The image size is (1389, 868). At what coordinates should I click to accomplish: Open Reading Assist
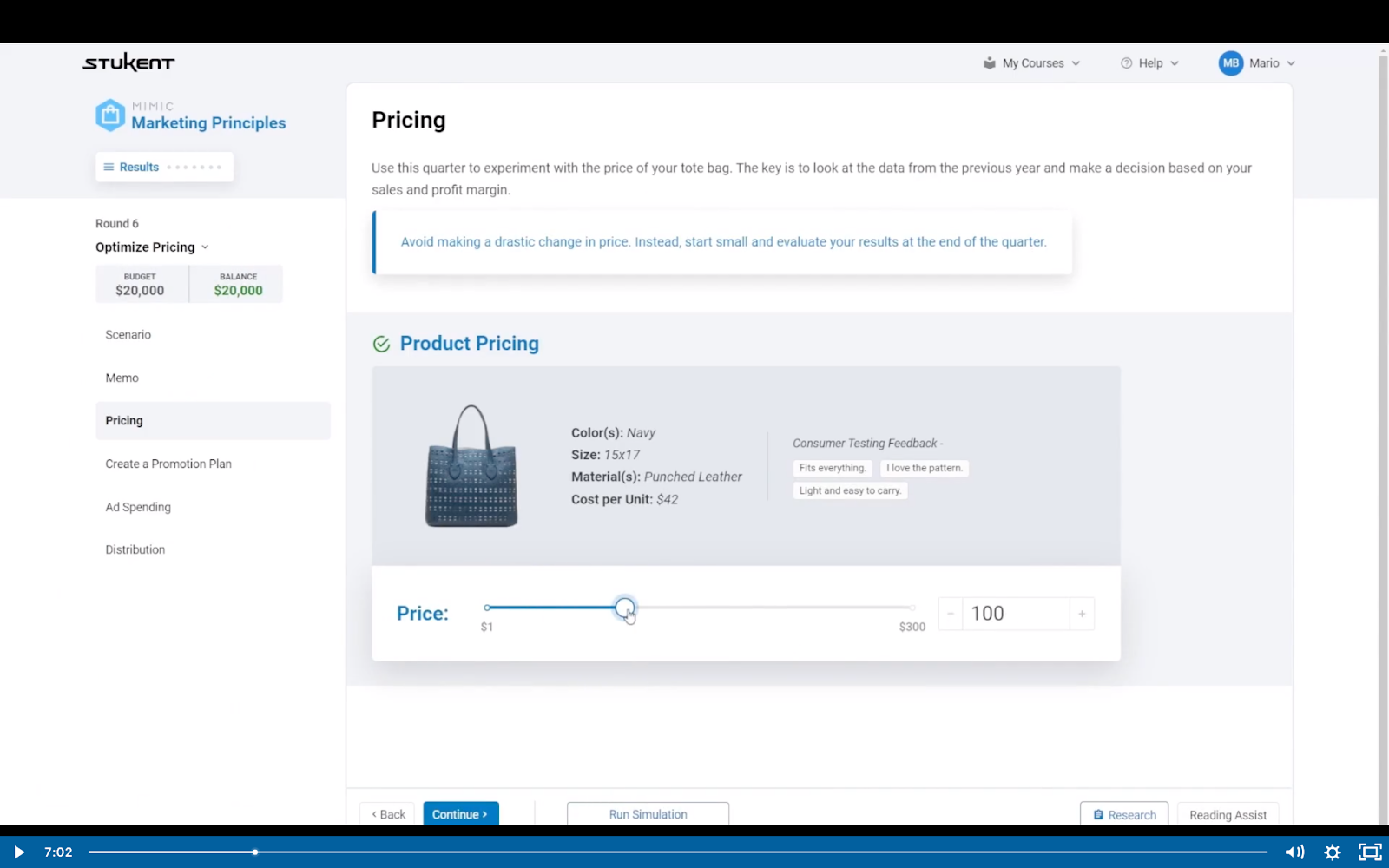click(1228, 814)
